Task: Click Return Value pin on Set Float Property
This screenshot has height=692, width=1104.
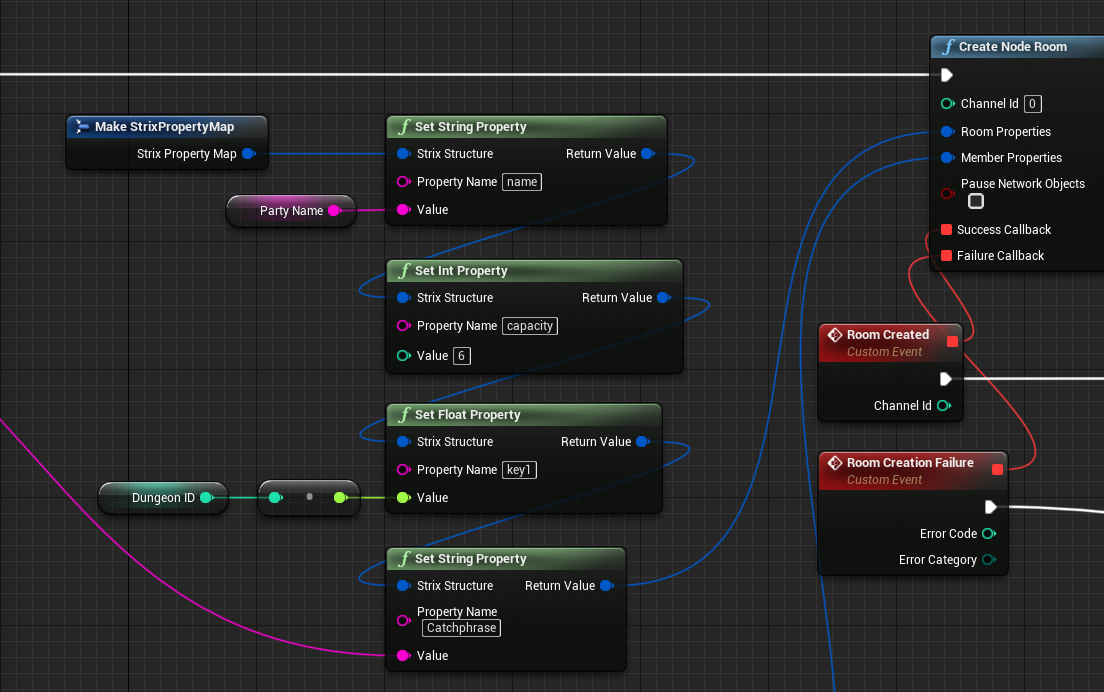Action: (x=642, y=441)
